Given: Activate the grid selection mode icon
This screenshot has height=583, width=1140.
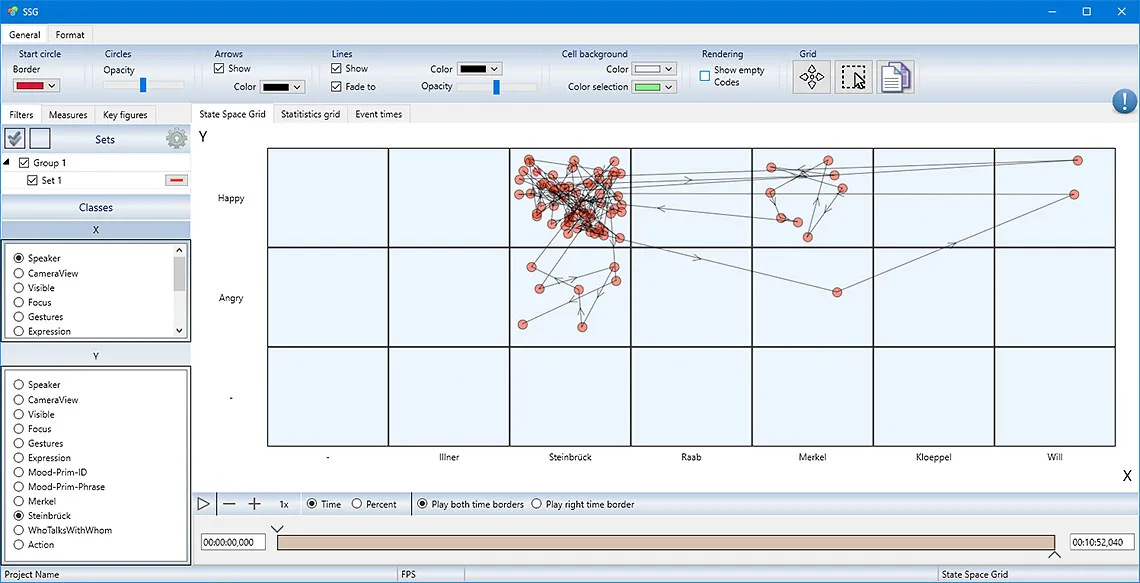Looking at the screenshot, I should (853, 77).
